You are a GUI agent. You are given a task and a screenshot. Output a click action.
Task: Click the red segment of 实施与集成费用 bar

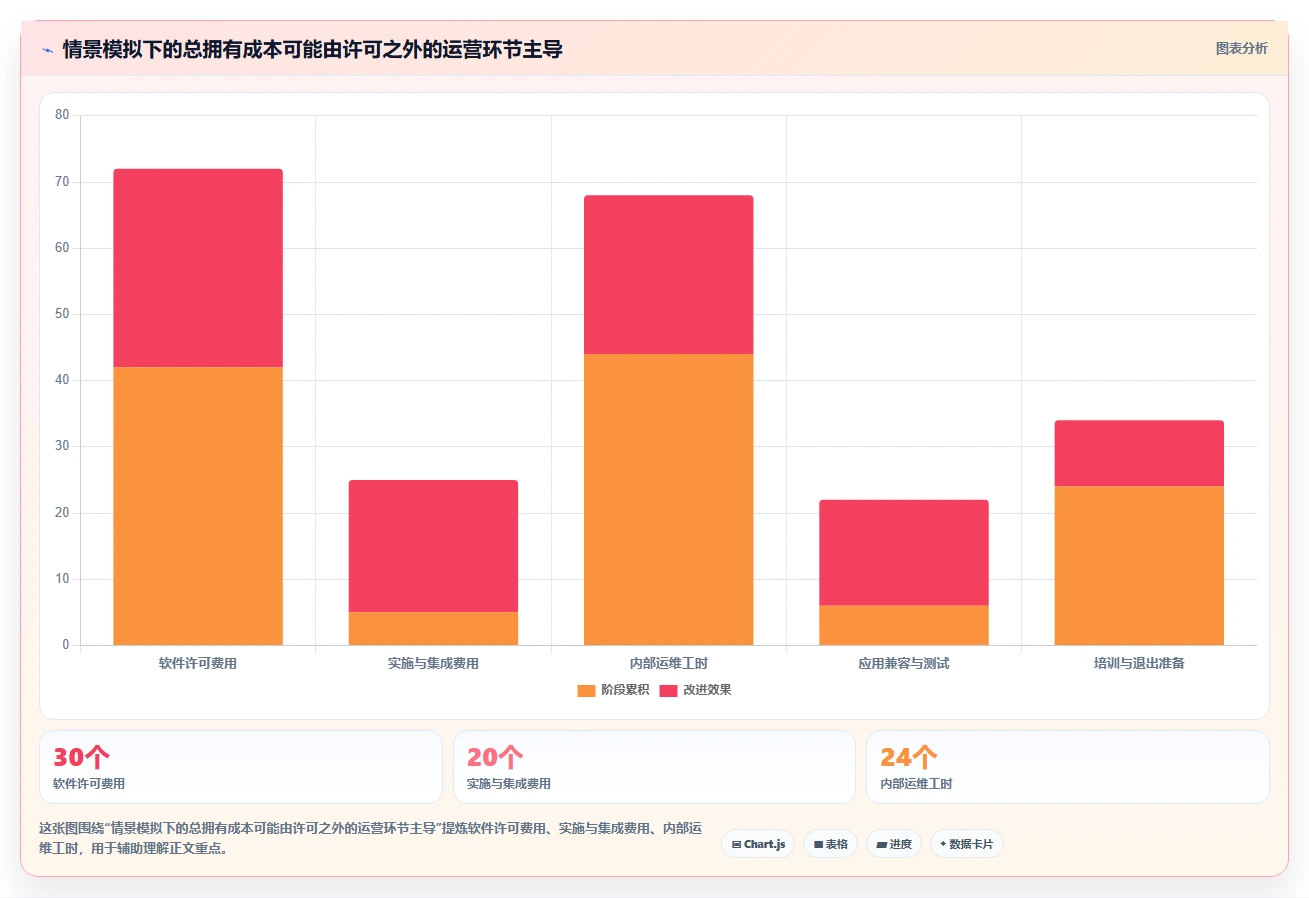coord(433,546)
